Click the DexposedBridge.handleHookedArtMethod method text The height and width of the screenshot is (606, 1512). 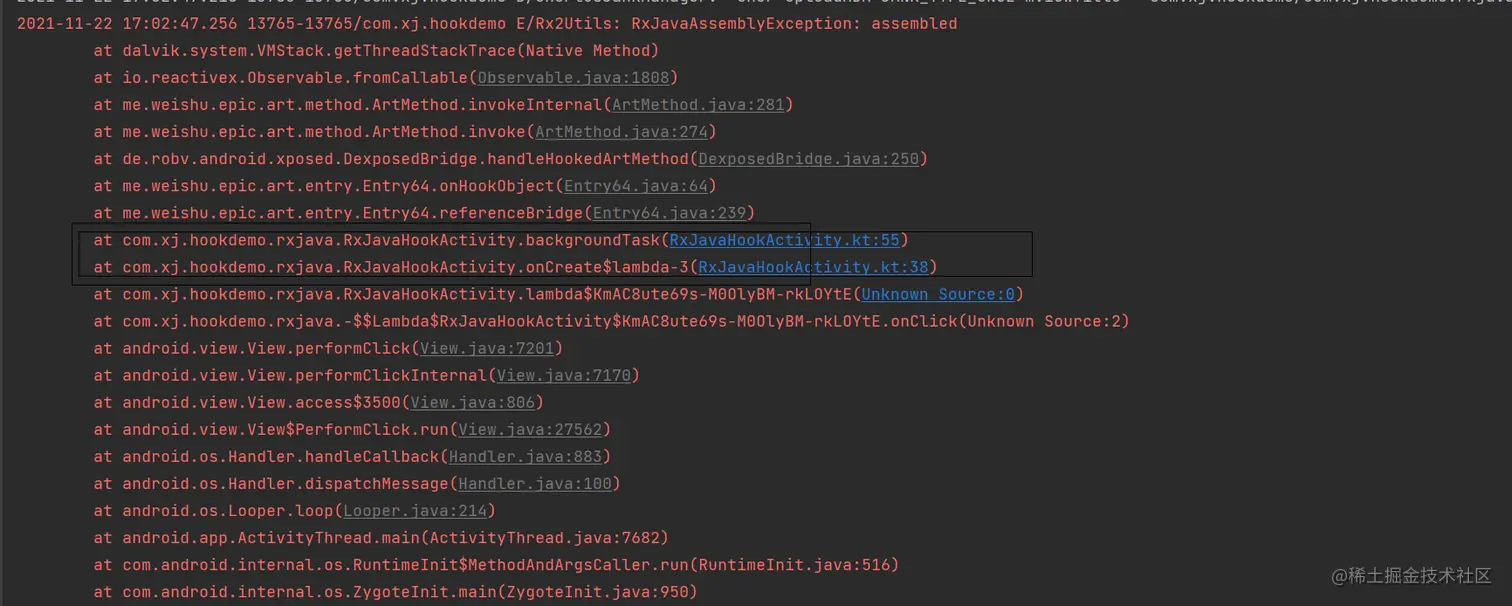tap(405, 158)
